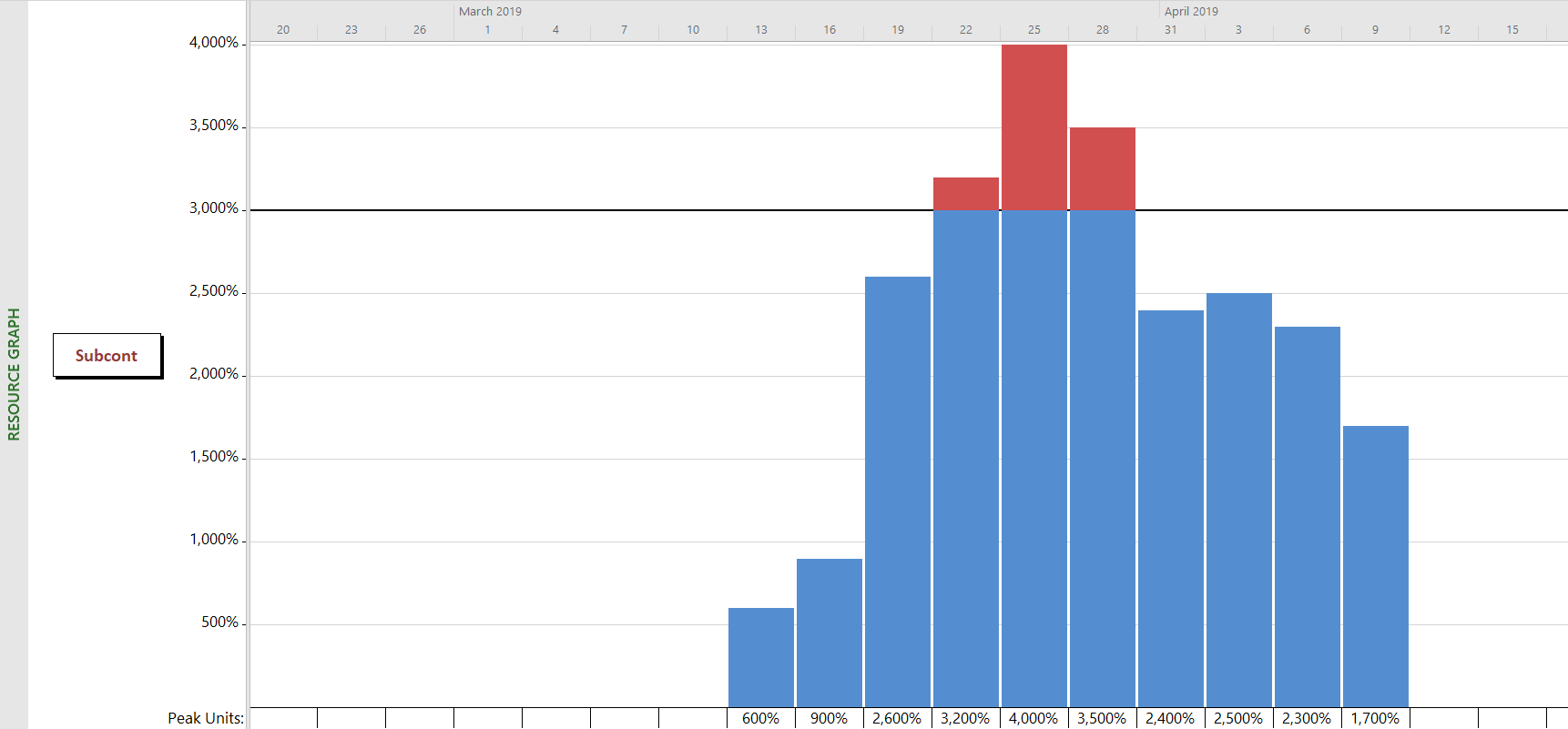The width and height of the screenshot is (1568, 729).
Task: Click the 4,000% peak units cell
Action: click(x=1033, y=718)
